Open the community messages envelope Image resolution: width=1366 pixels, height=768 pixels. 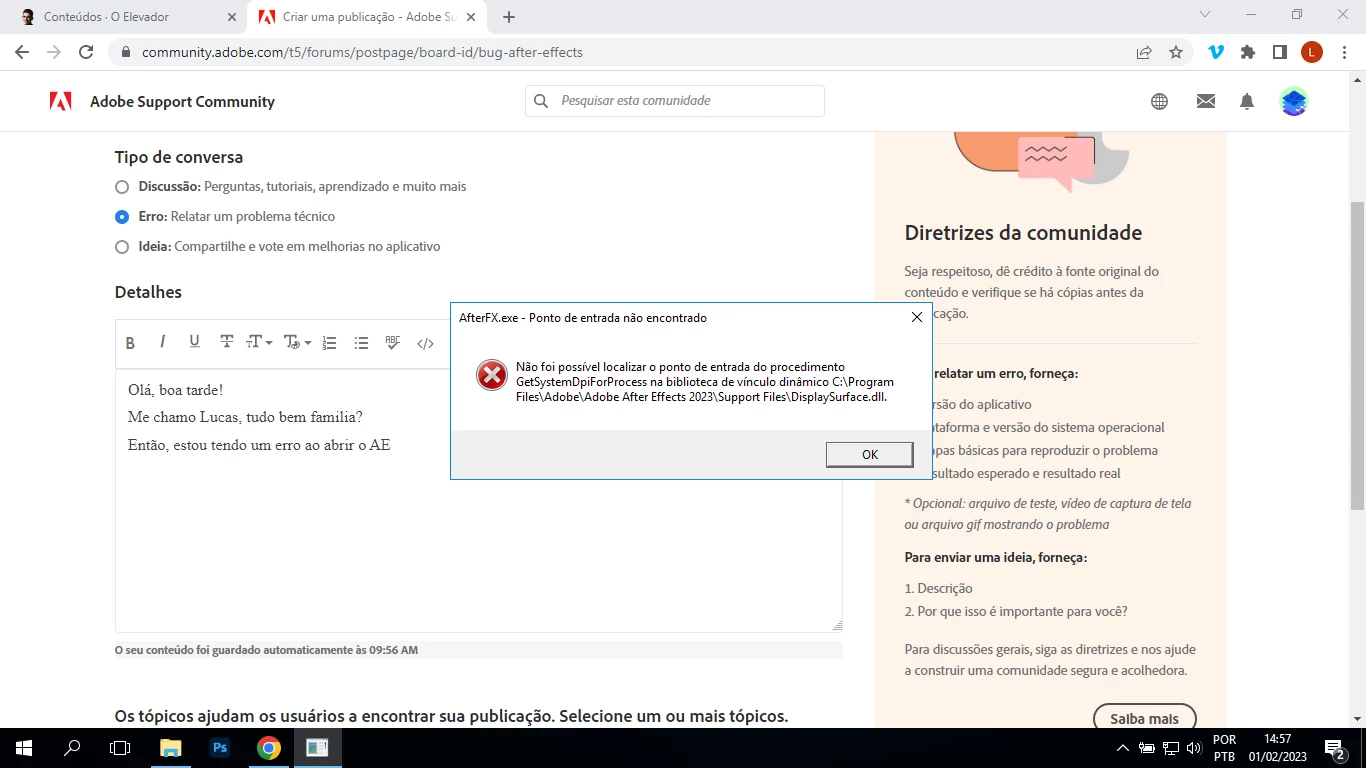click(1206, 101)
